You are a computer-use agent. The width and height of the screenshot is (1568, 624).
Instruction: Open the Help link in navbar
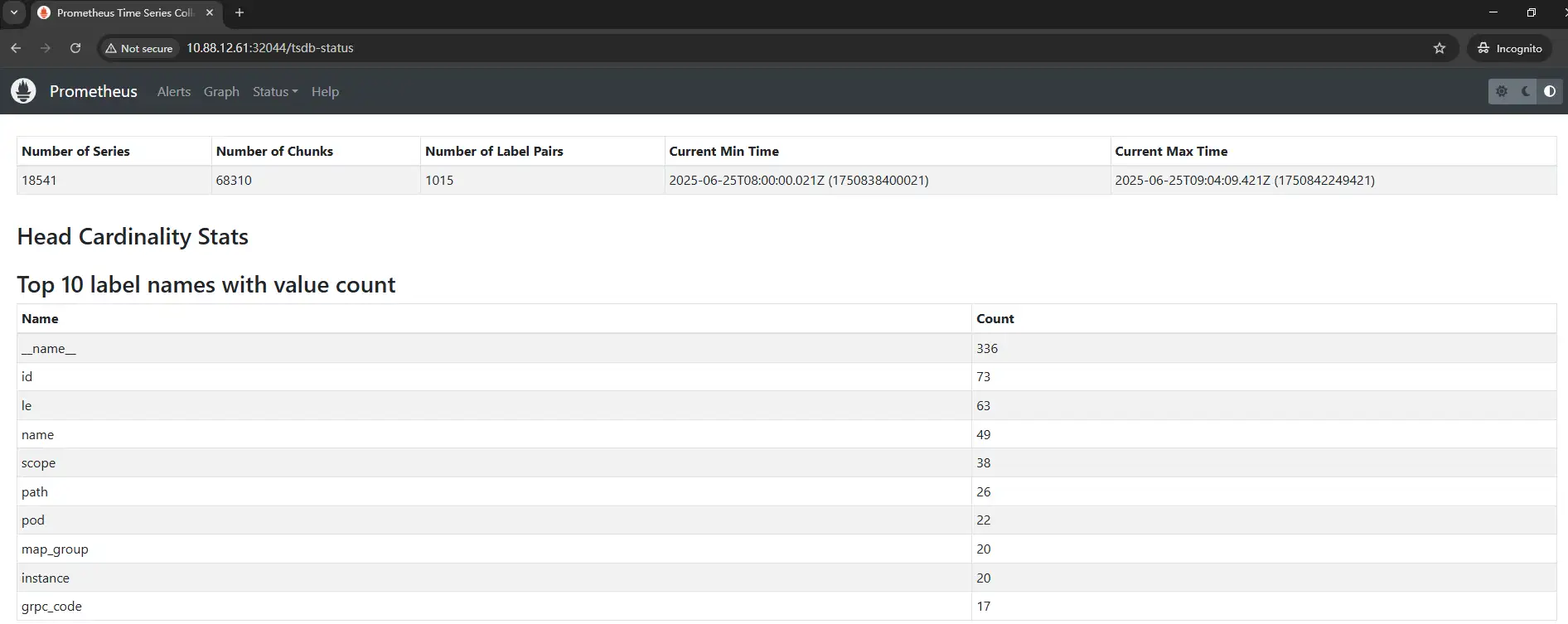tap(325, 92)
